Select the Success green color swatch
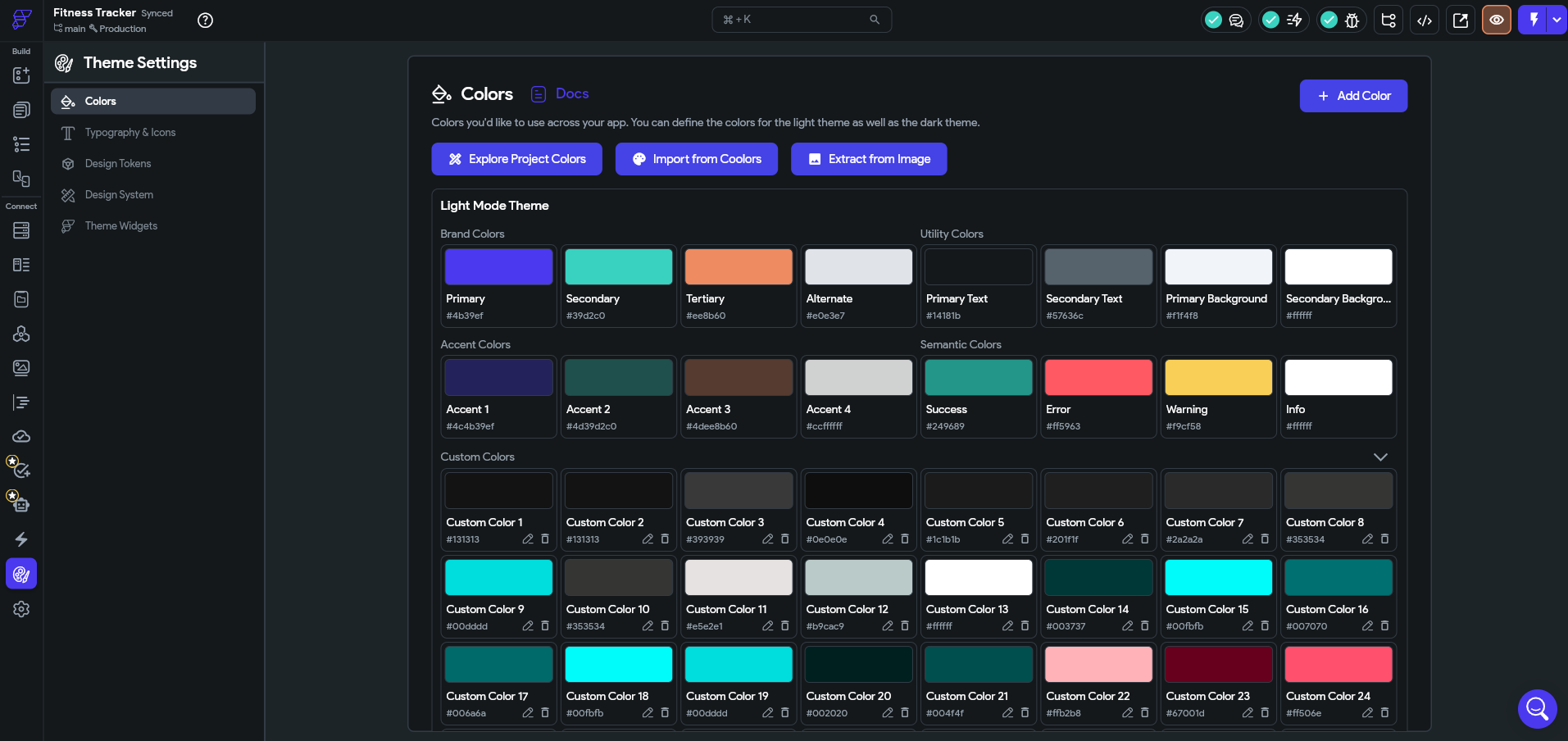This screenshot has width=1568, height=741. click(979, 378)
